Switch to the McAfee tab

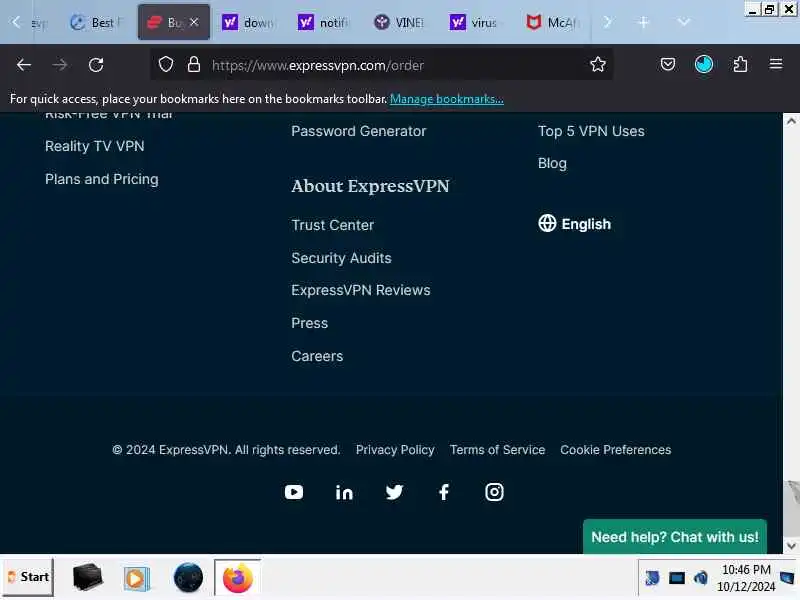[554, 22]
